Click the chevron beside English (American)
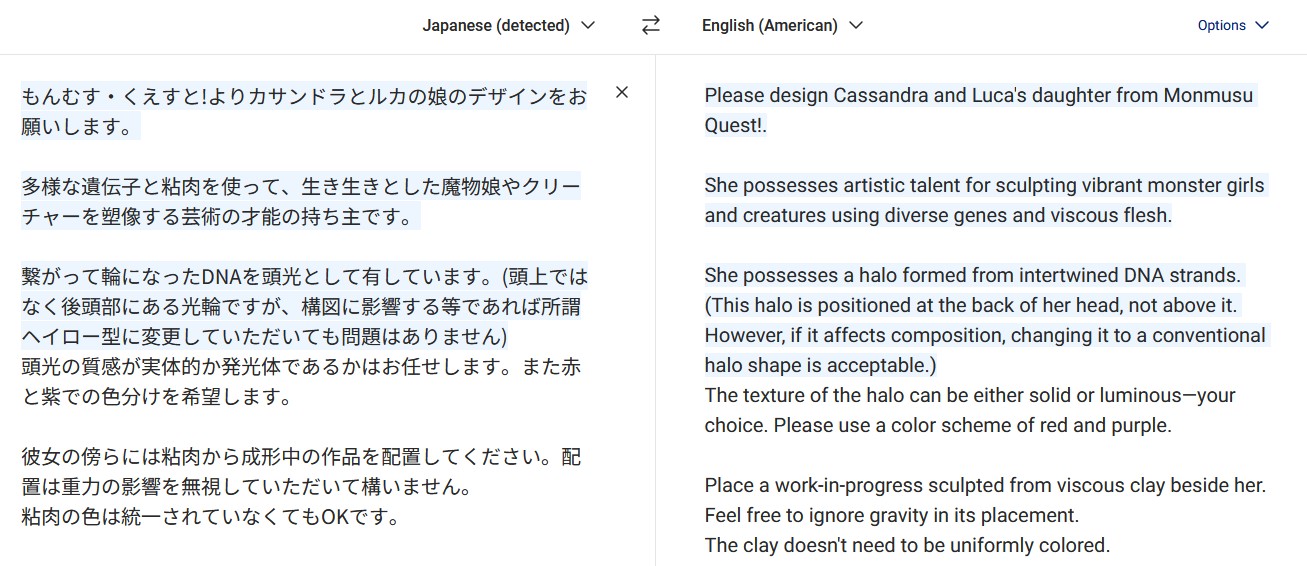 click(x=855, y=26)
